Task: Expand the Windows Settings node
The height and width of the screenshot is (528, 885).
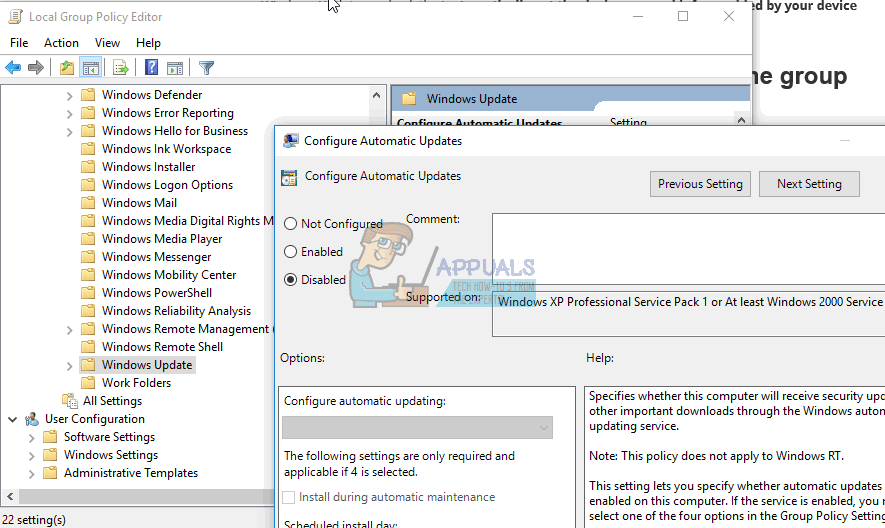Action: [x=32, y=456]
